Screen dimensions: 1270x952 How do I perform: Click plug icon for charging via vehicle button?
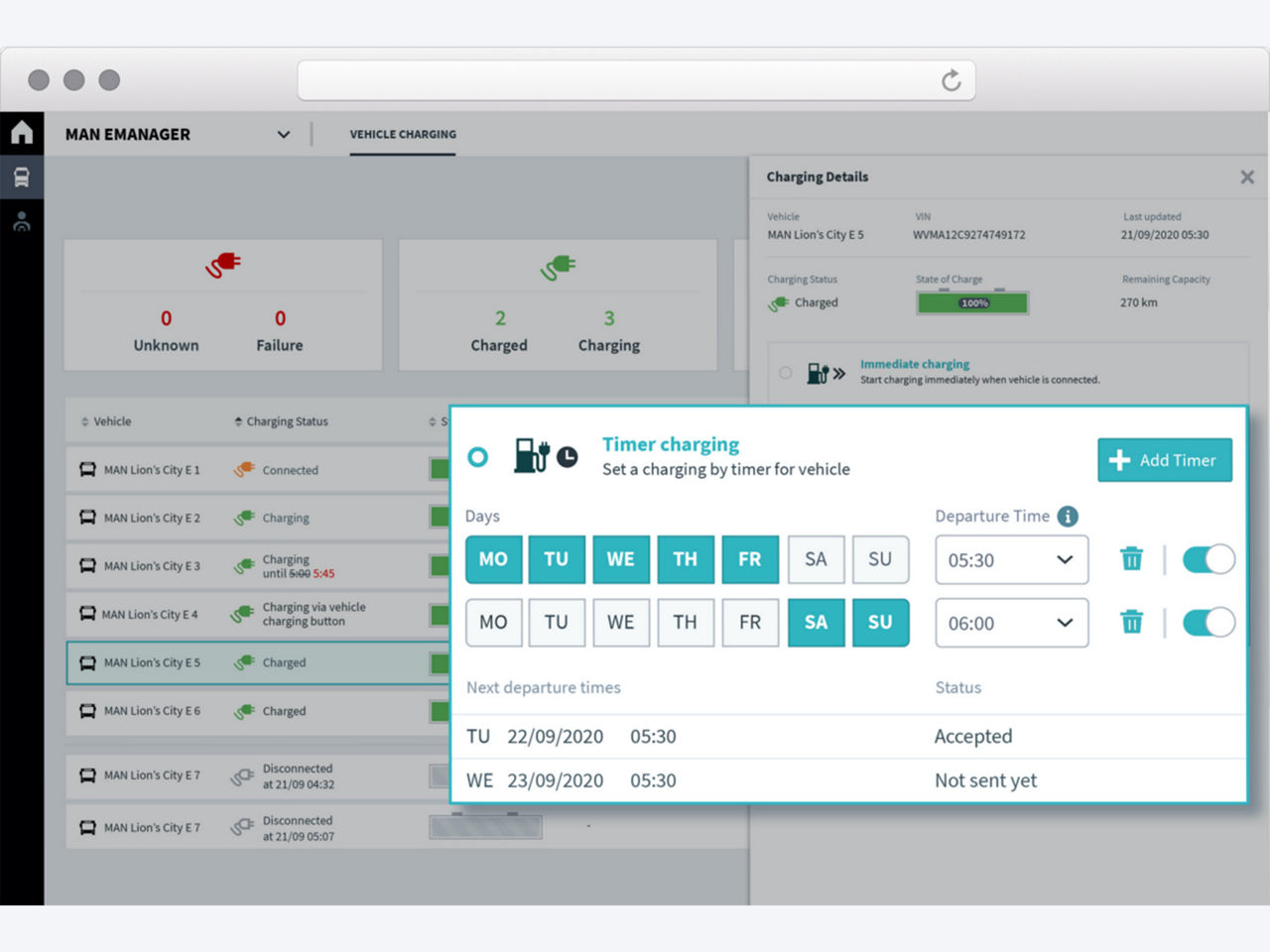[x=242, y=614]
